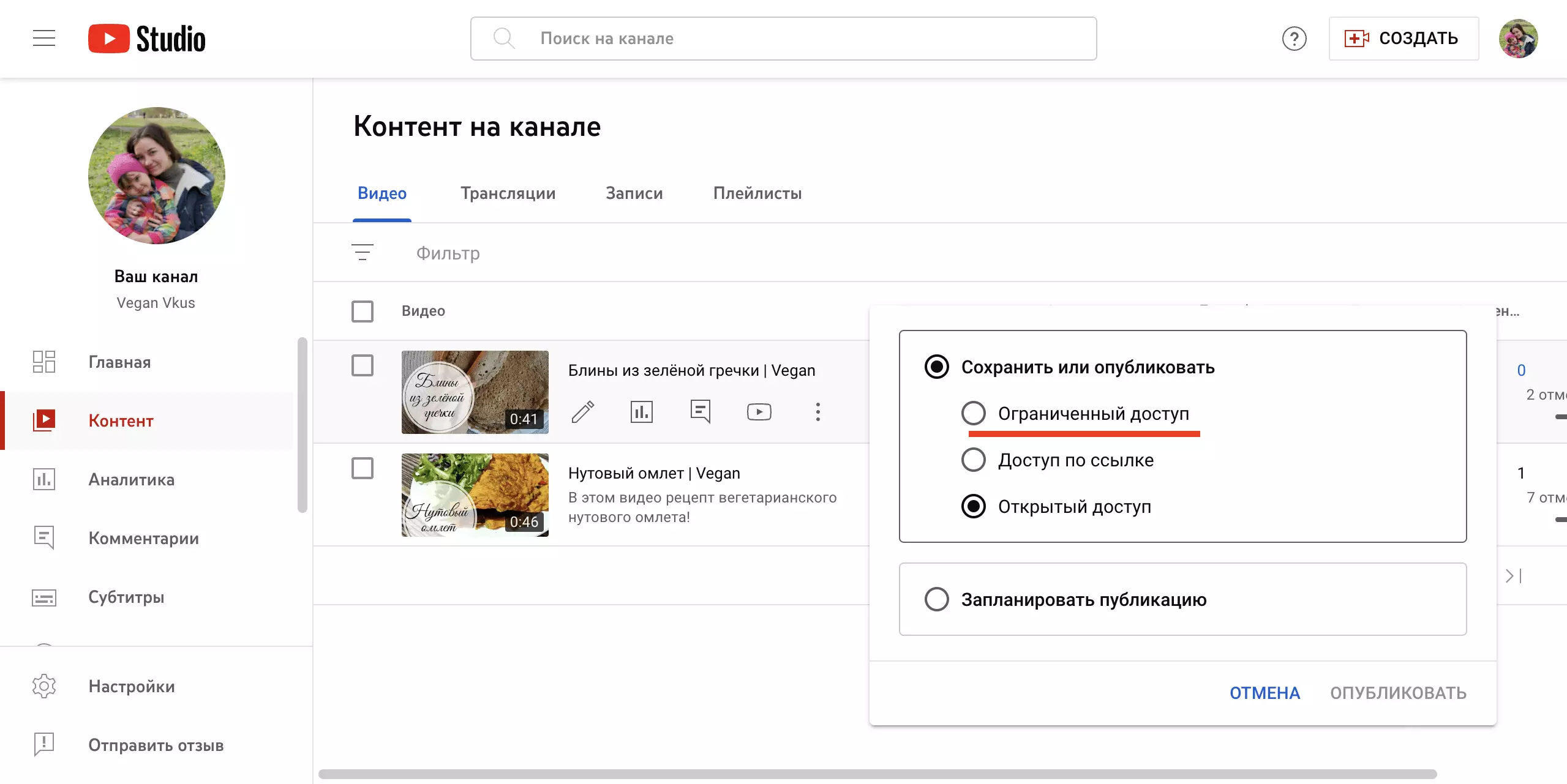The image size is (1567, 784).
Task: Click ОПУБЛИКОВАТЬ in the visibility dialog
Action: click(x=1398, y=693)
